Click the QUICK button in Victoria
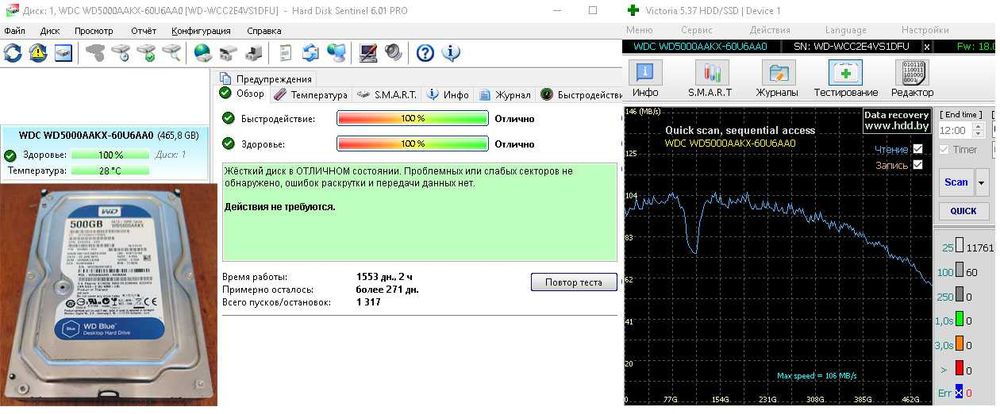Screen dimensions: 1000x414 pyautogui.click(x=964, y=211)
